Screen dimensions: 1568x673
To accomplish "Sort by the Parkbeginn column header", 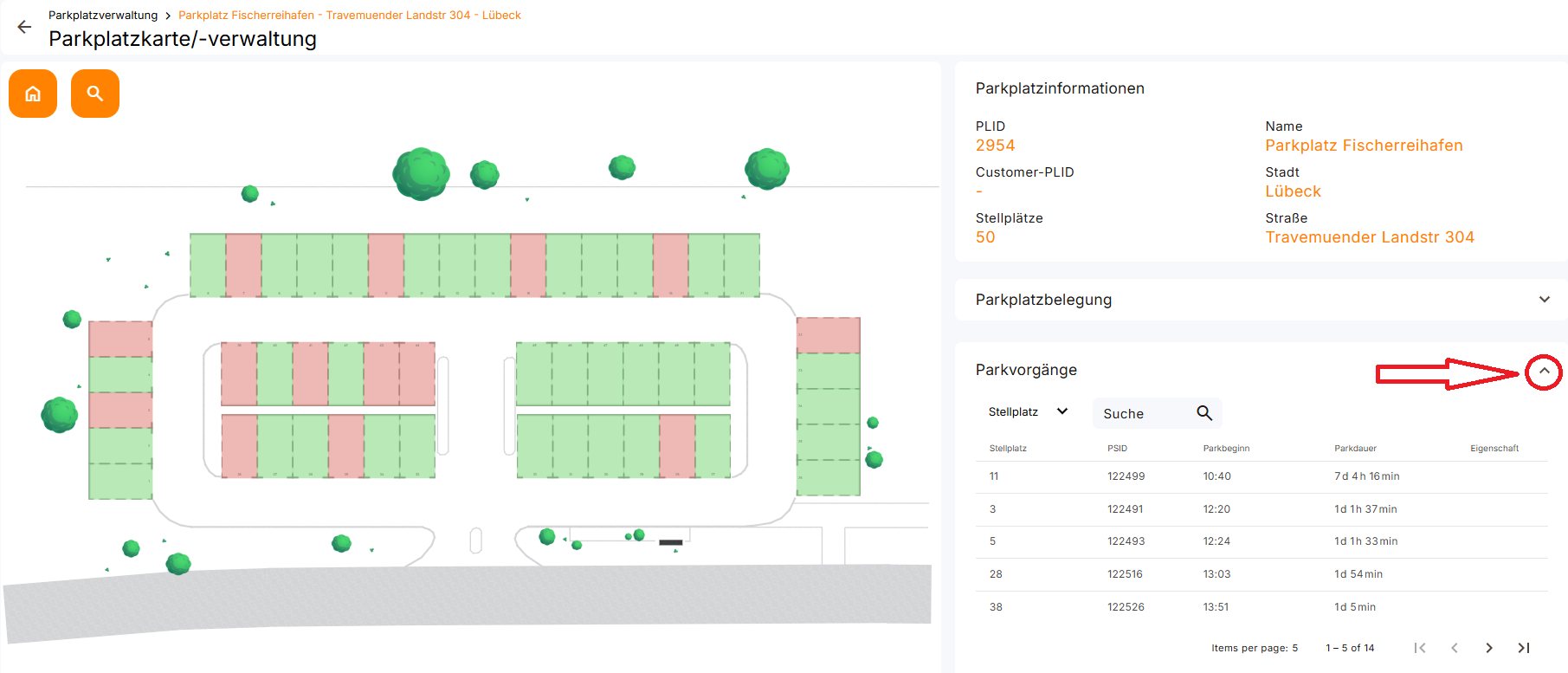I will pos(1226,449).
